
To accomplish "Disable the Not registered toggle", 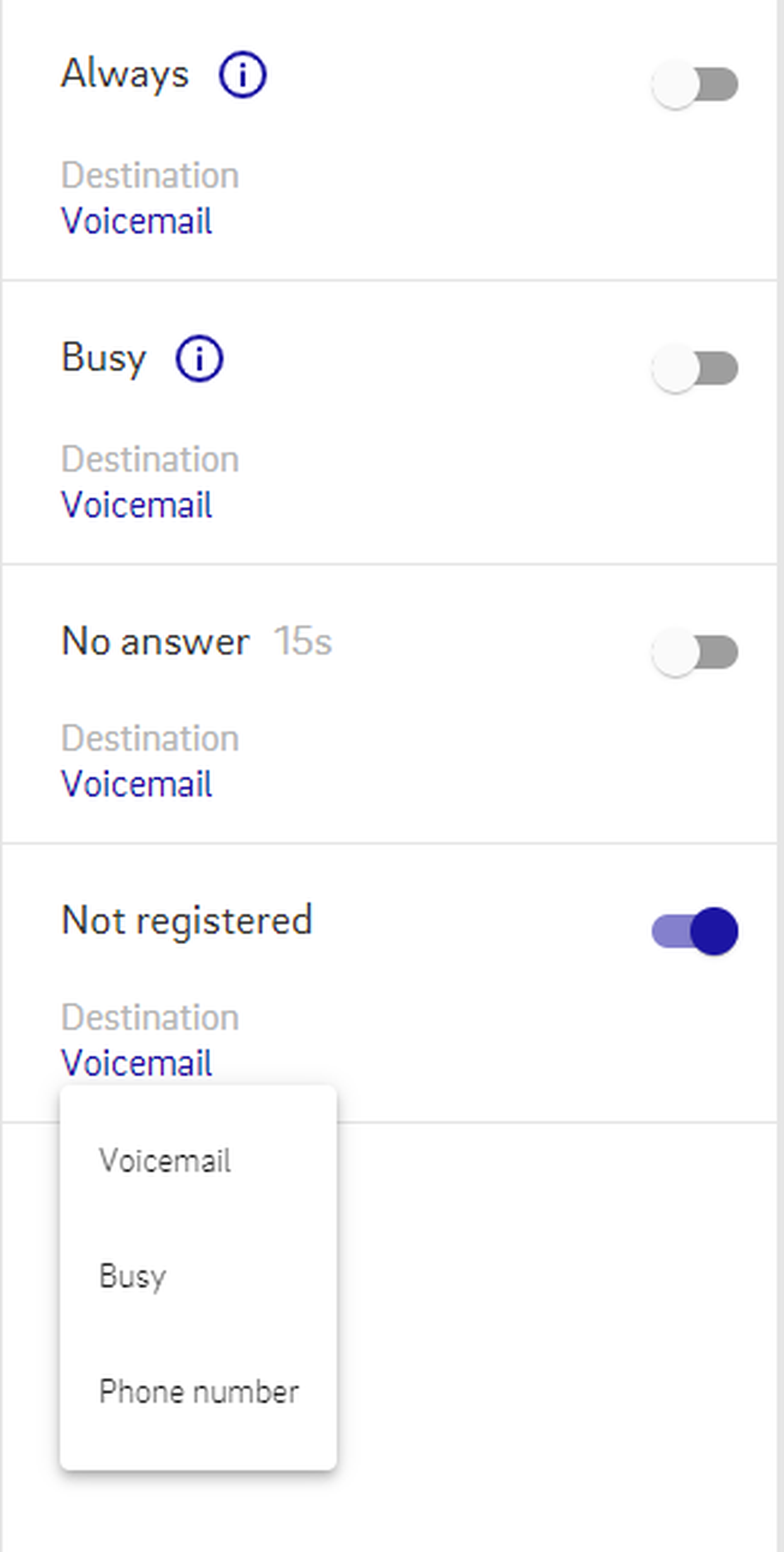I will point(695,931).
